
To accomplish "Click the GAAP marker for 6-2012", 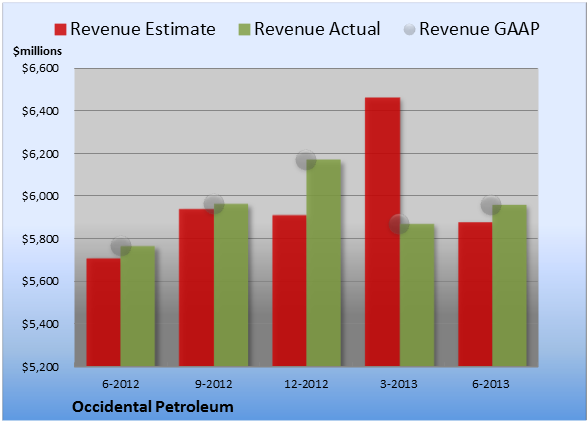I will point(121,246).
